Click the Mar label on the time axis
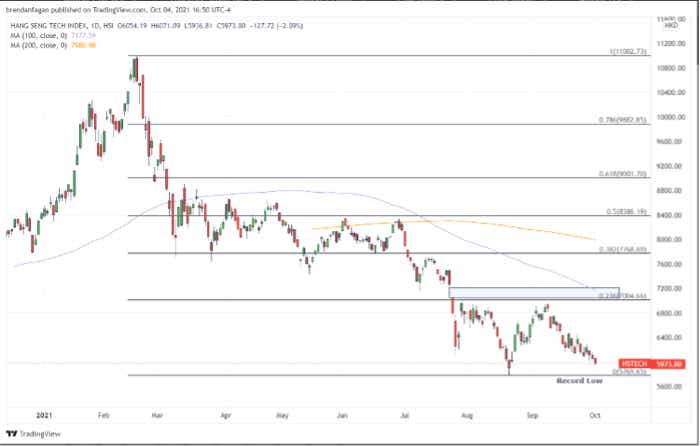The width and height of the screenshot is (700, 446). click(157, 415)
